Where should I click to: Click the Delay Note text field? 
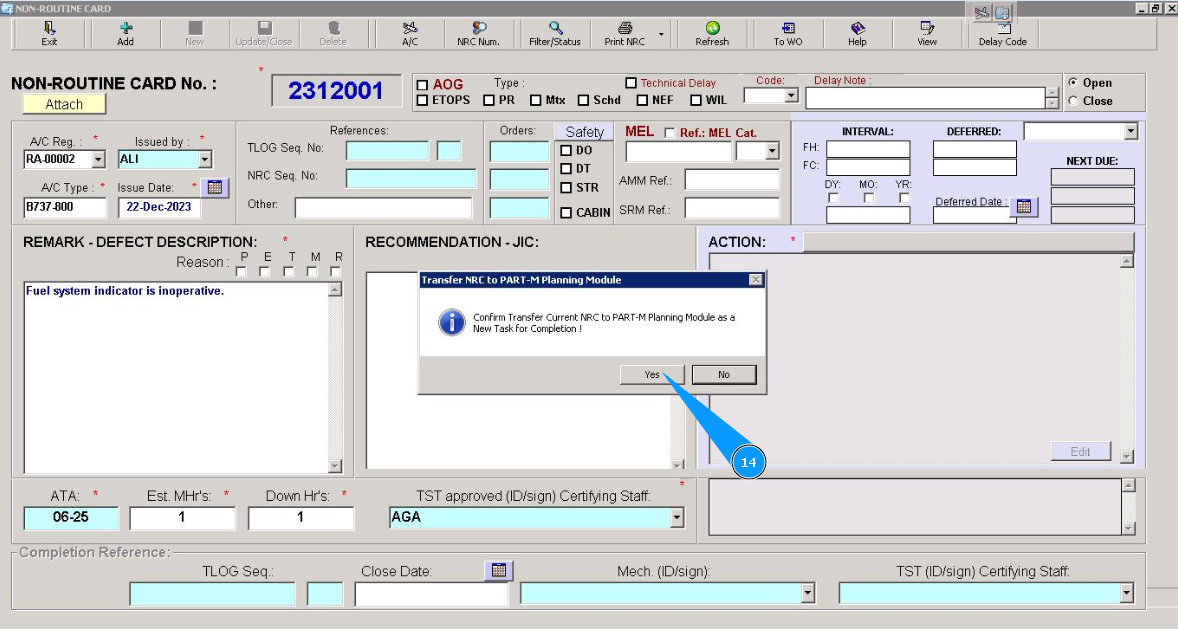(x=926, y=98)
